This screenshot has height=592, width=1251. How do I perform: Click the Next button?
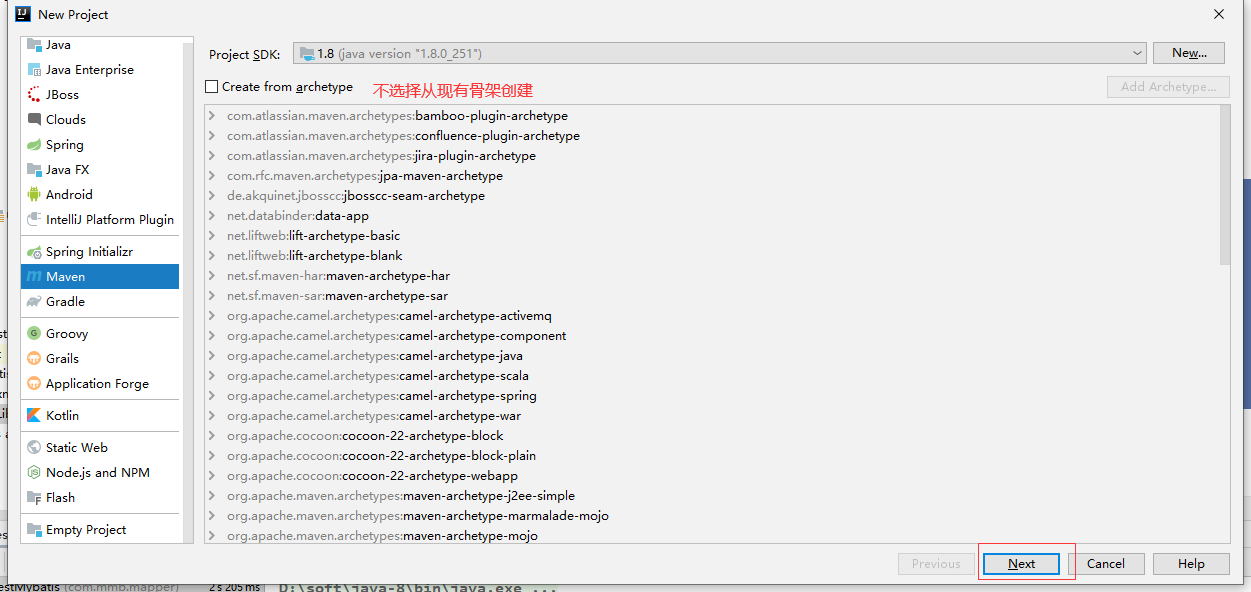coord(1021,564)
